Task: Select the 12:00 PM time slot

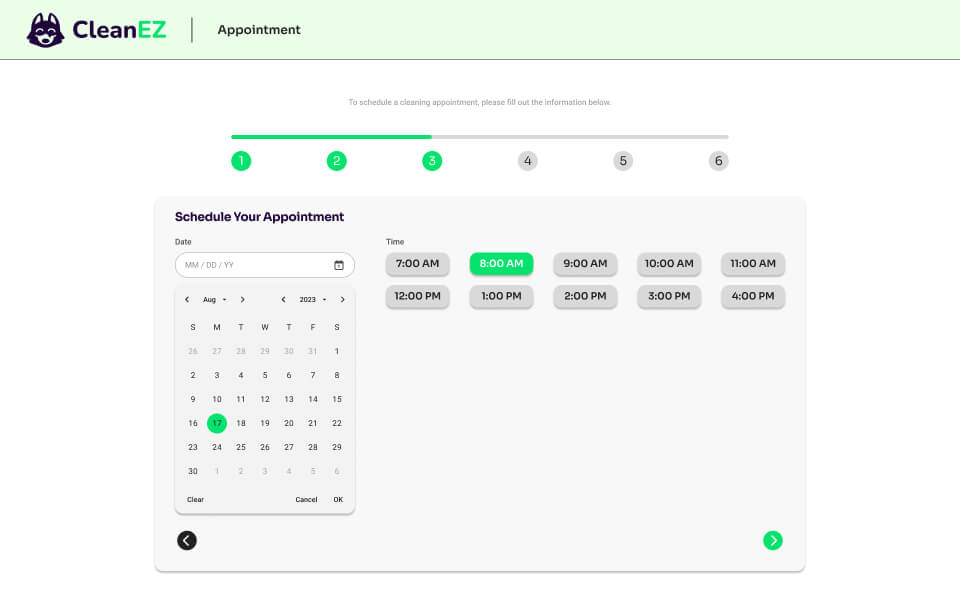Action: tap(417, 296)
